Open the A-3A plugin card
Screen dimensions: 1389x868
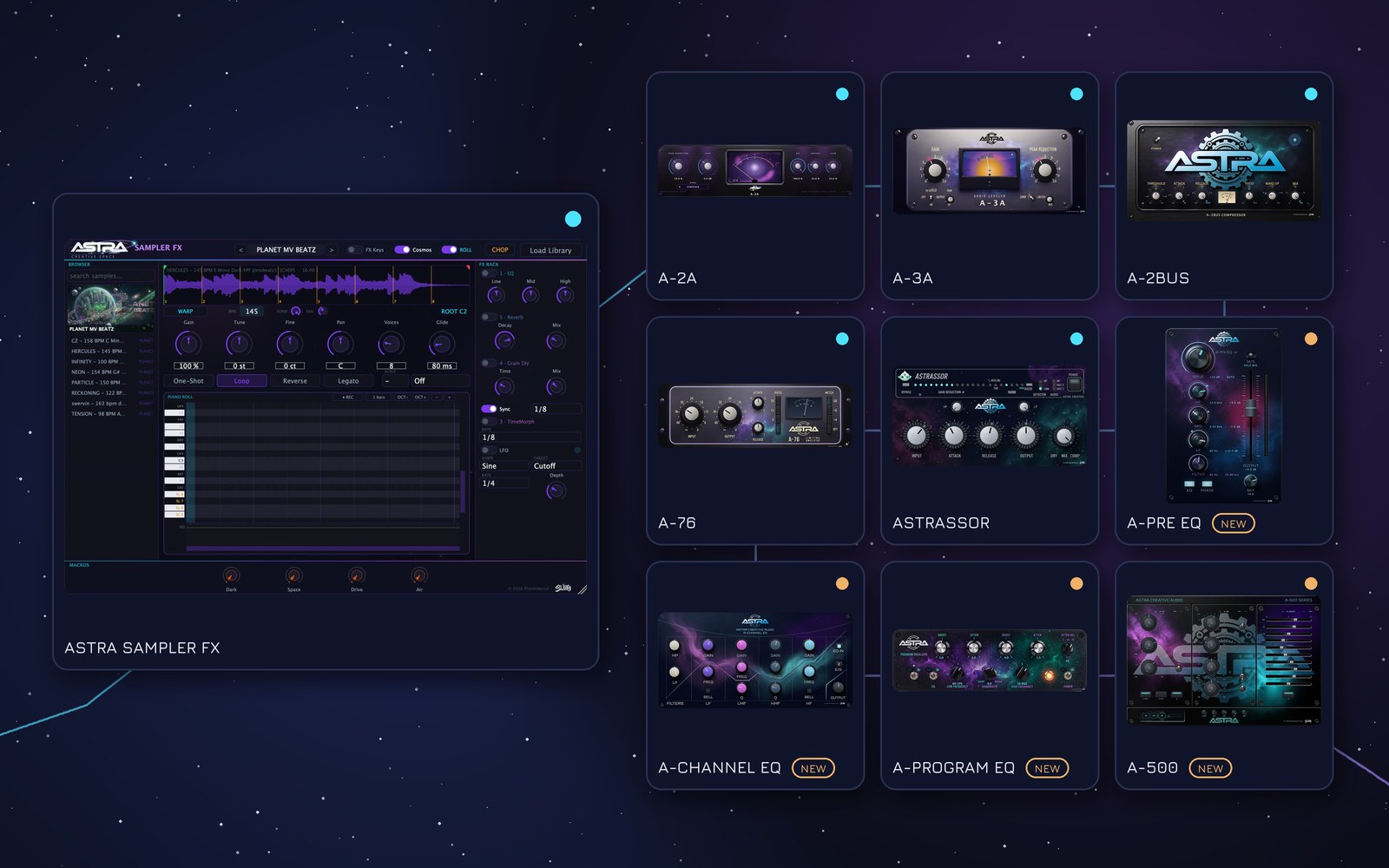[990, 186]
